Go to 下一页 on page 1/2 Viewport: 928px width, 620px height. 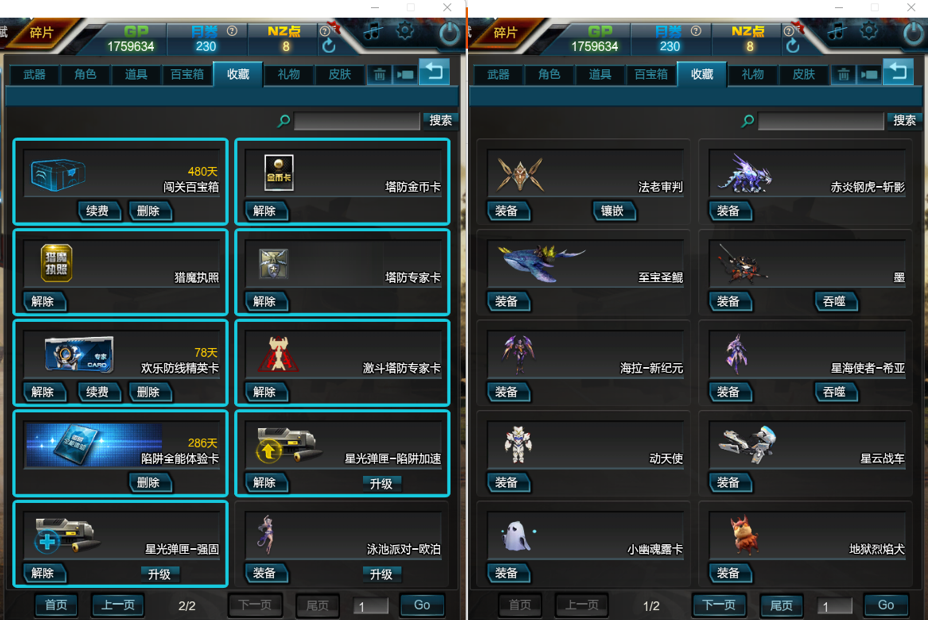pos(719,605)
